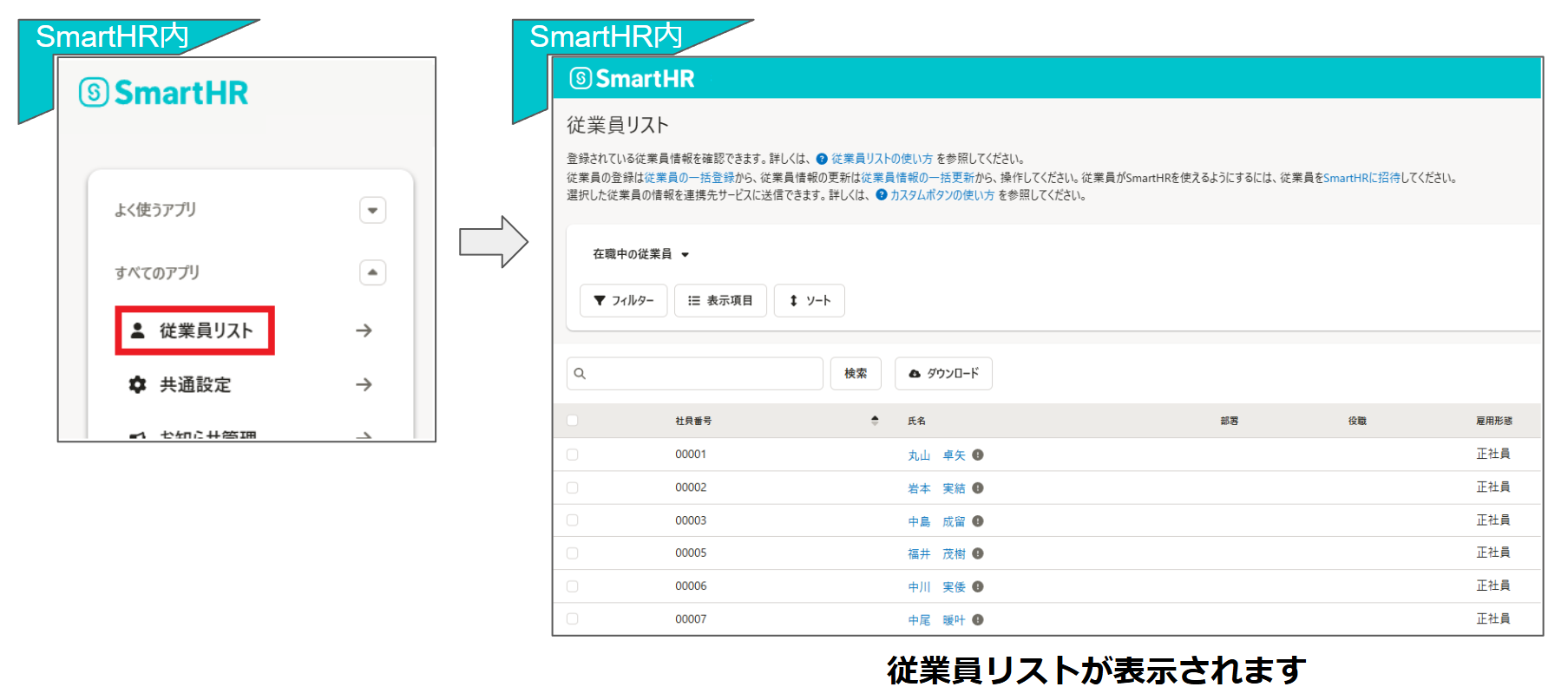Click the gear icon of 共通設定
This screenshot has width=1568, height=700.
point(137,384)
